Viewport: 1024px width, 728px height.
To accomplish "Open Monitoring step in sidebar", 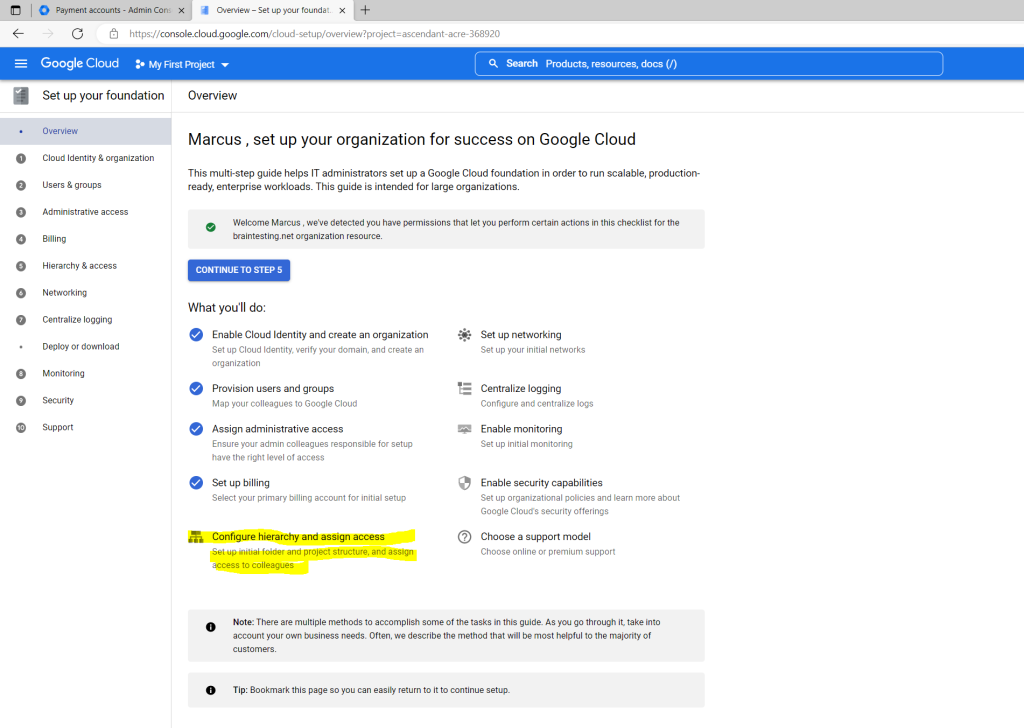I will (x=86, y=373).
